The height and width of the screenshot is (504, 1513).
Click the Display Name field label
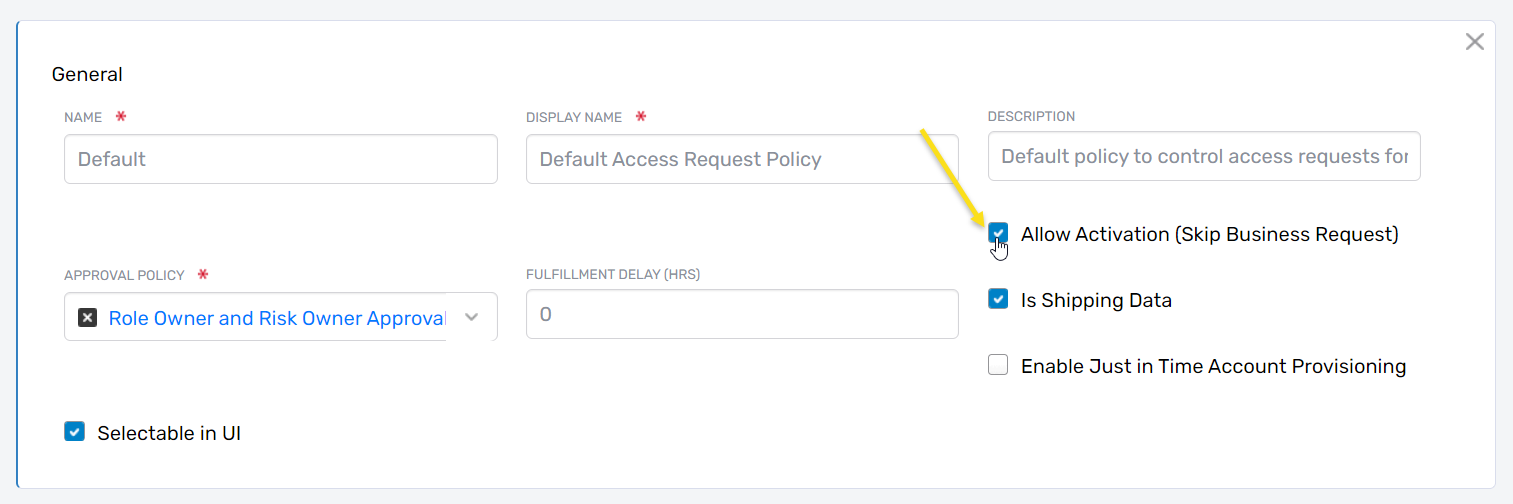pos(573,117)
